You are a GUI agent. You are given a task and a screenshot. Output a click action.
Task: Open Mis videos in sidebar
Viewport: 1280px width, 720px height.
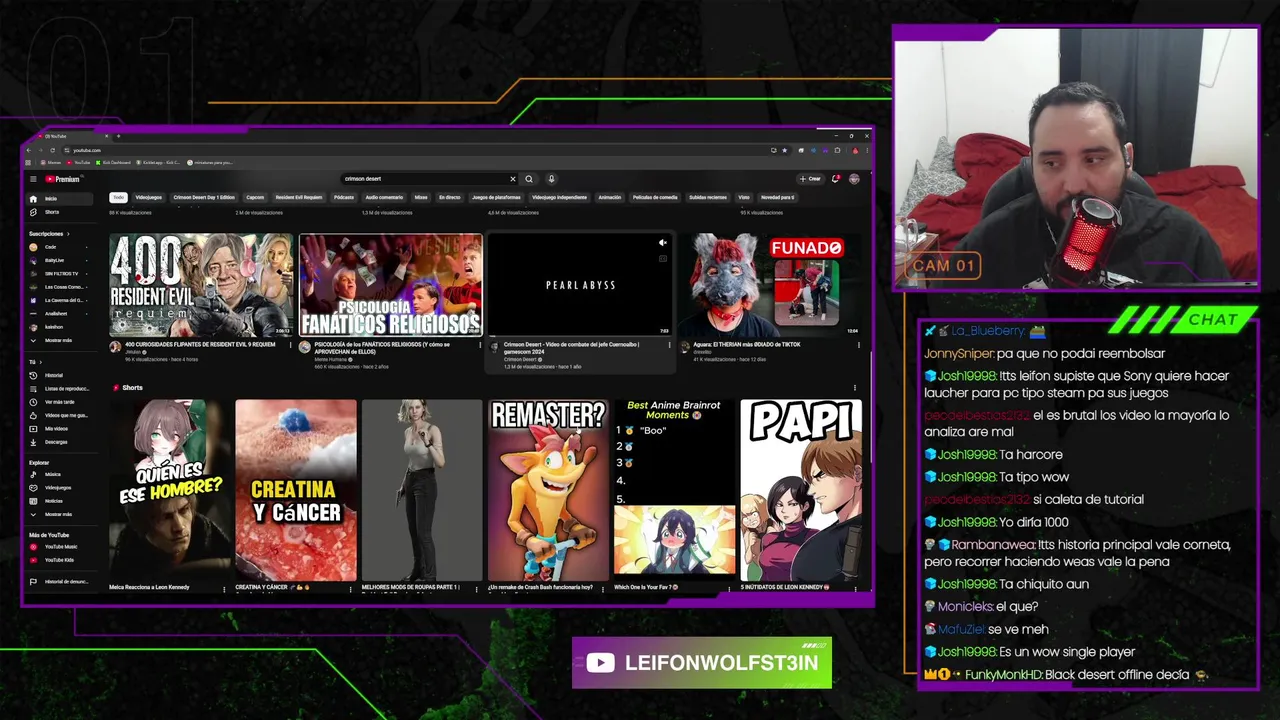60,428
